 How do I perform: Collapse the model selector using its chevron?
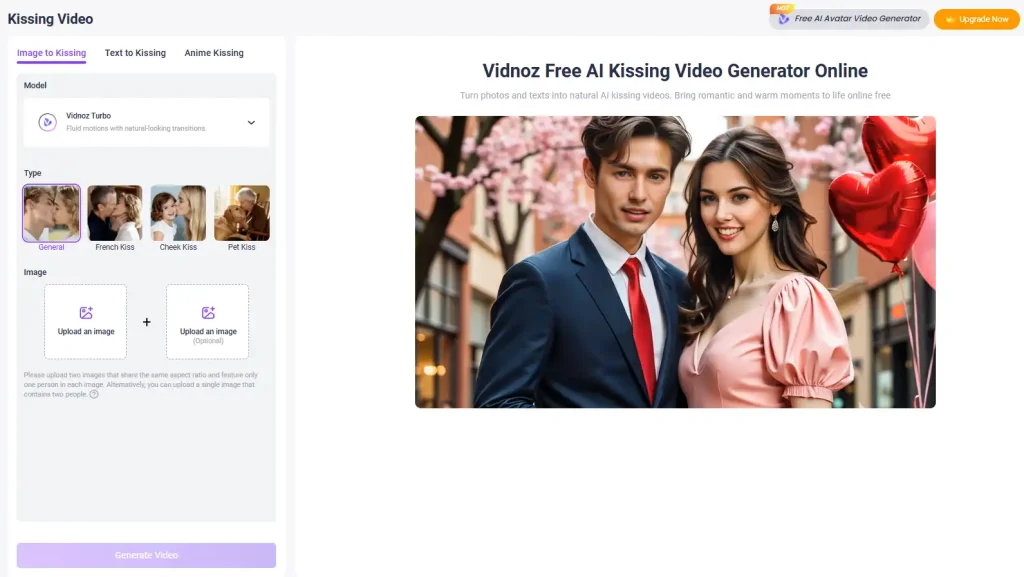pos(251,122)
